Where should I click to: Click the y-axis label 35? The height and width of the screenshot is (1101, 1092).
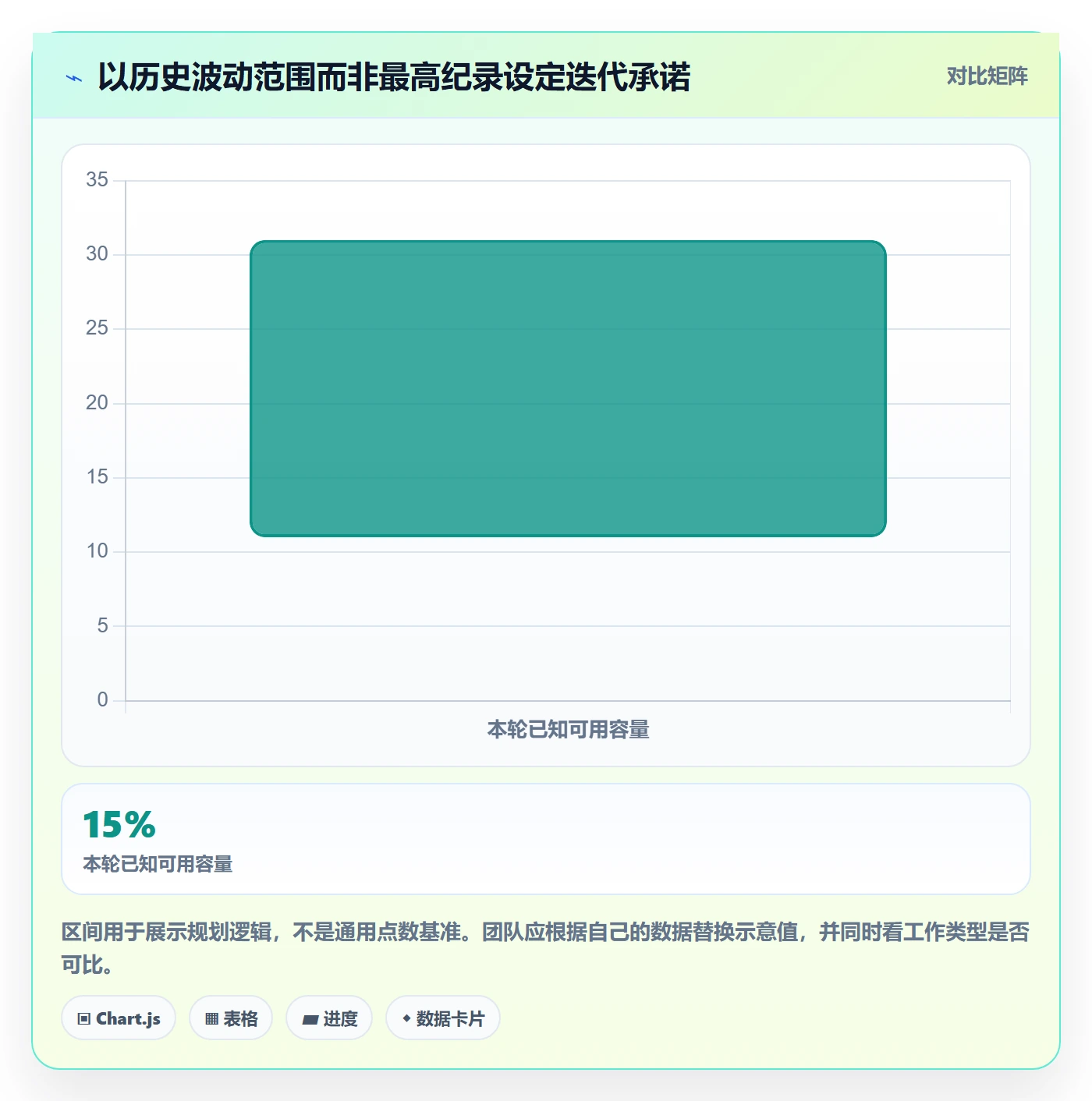coord(97,180)
